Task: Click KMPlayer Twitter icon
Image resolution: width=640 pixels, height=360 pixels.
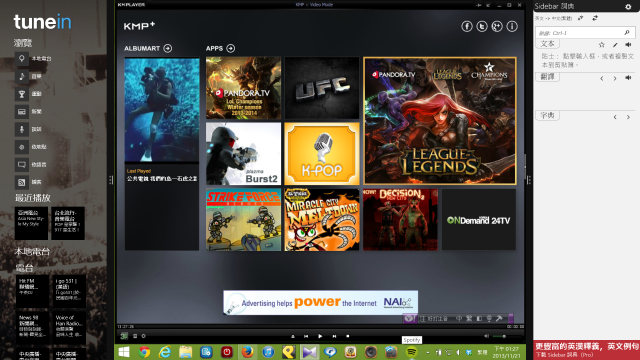Action: pos(482,27)
